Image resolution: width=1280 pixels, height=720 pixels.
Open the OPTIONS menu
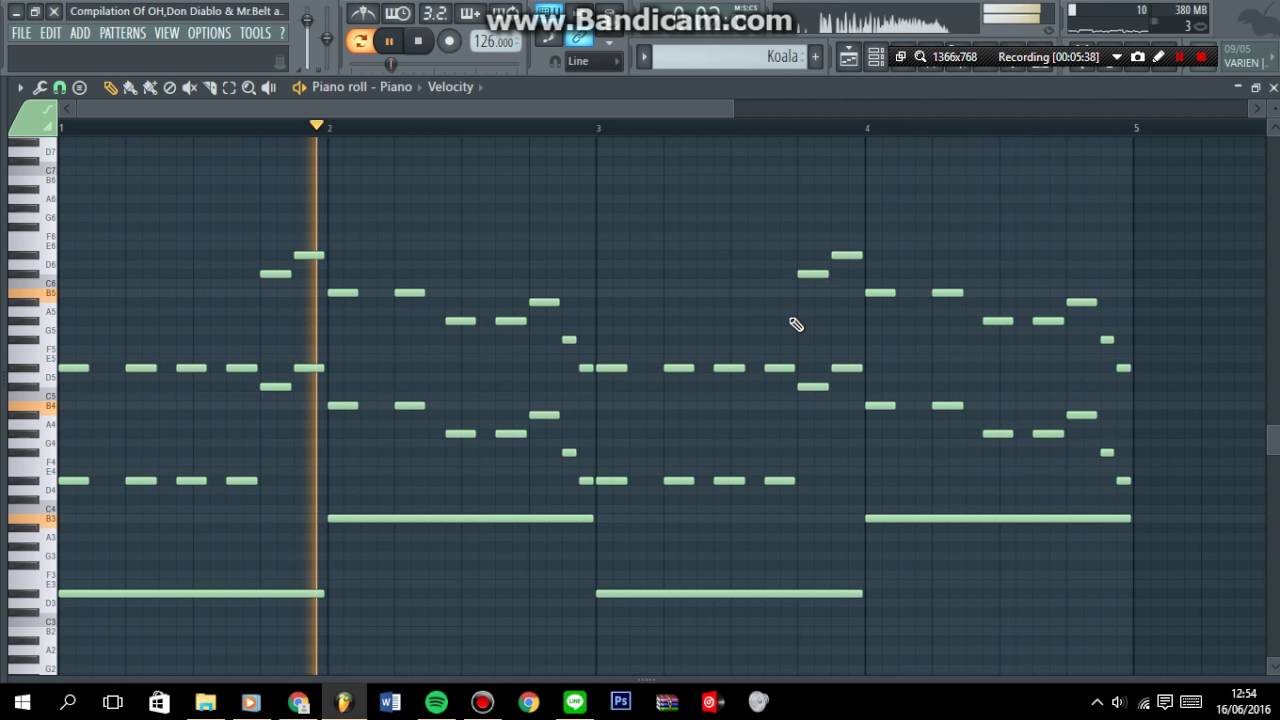(209, 33)
